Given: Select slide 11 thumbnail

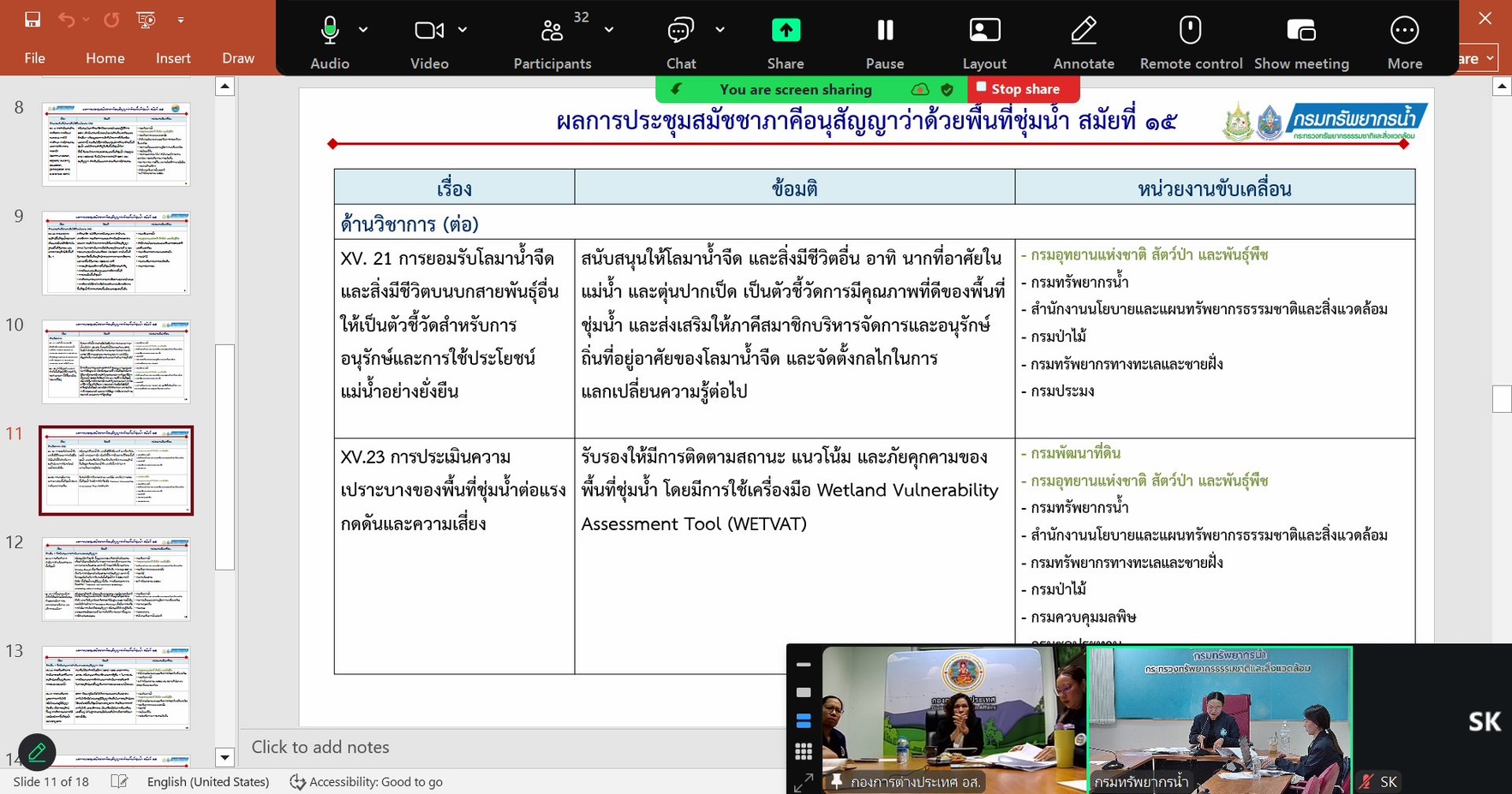Looking at the screenshot, I should (117, 470).
